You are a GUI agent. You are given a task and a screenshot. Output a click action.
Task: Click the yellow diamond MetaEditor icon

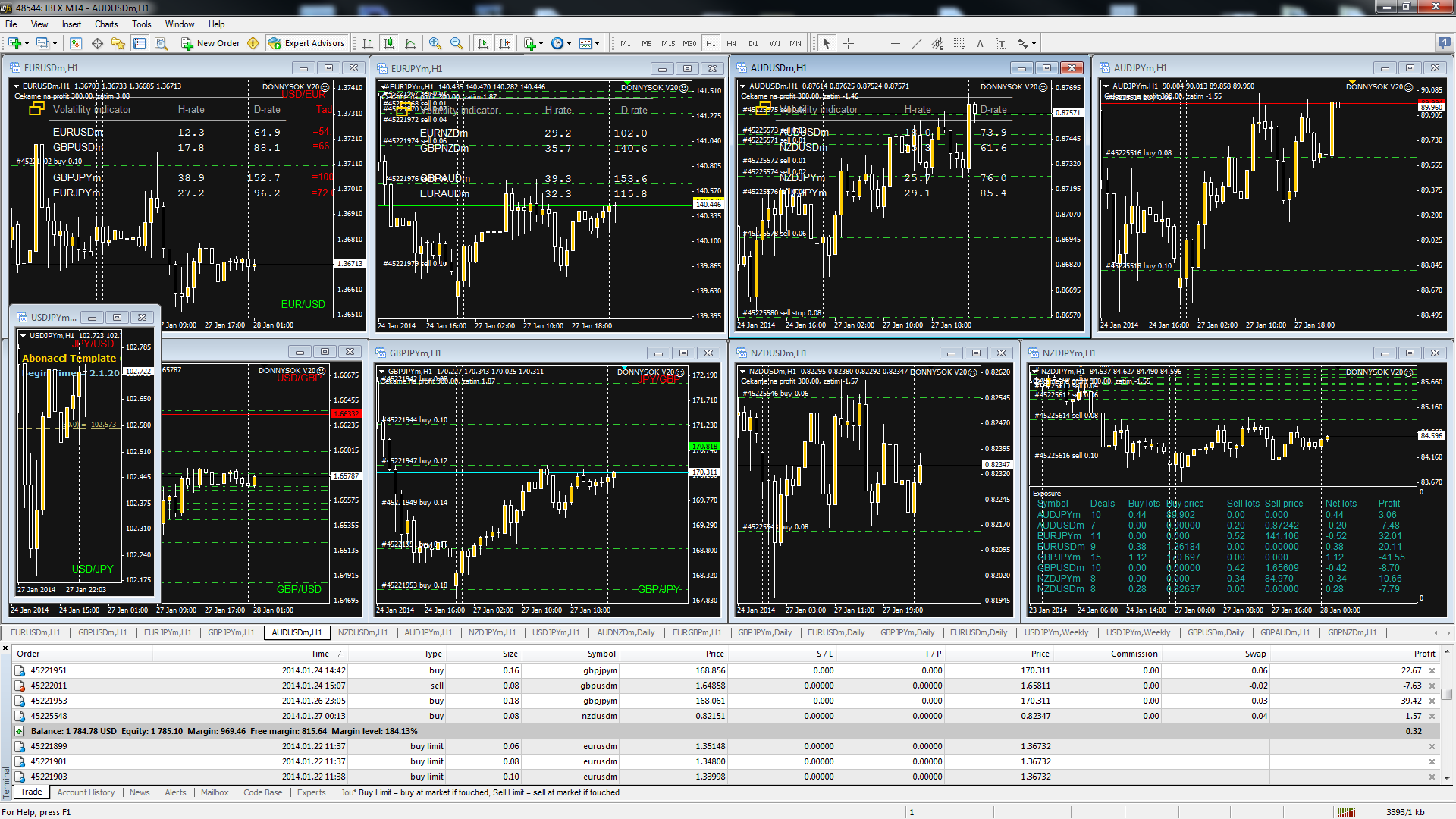(x=253, y=43)
